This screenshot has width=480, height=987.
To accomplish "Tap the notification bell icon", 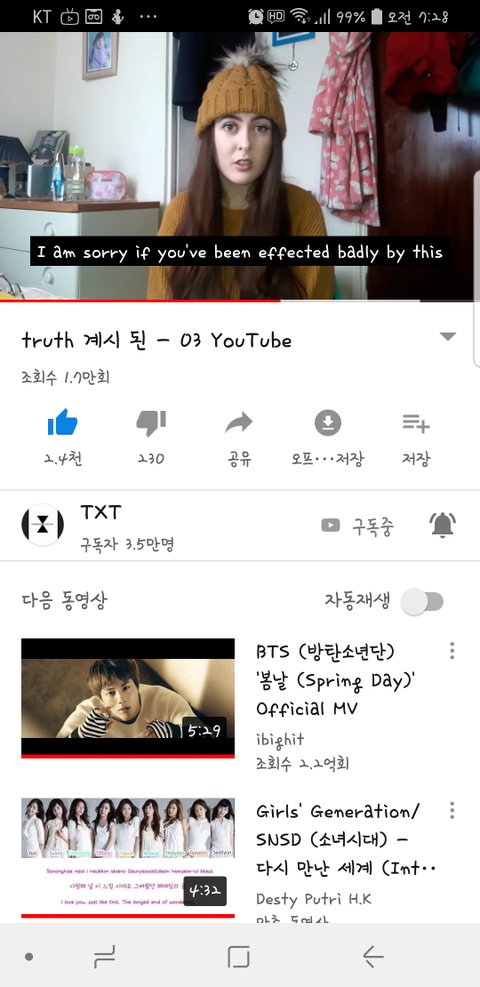I will 442,525.
